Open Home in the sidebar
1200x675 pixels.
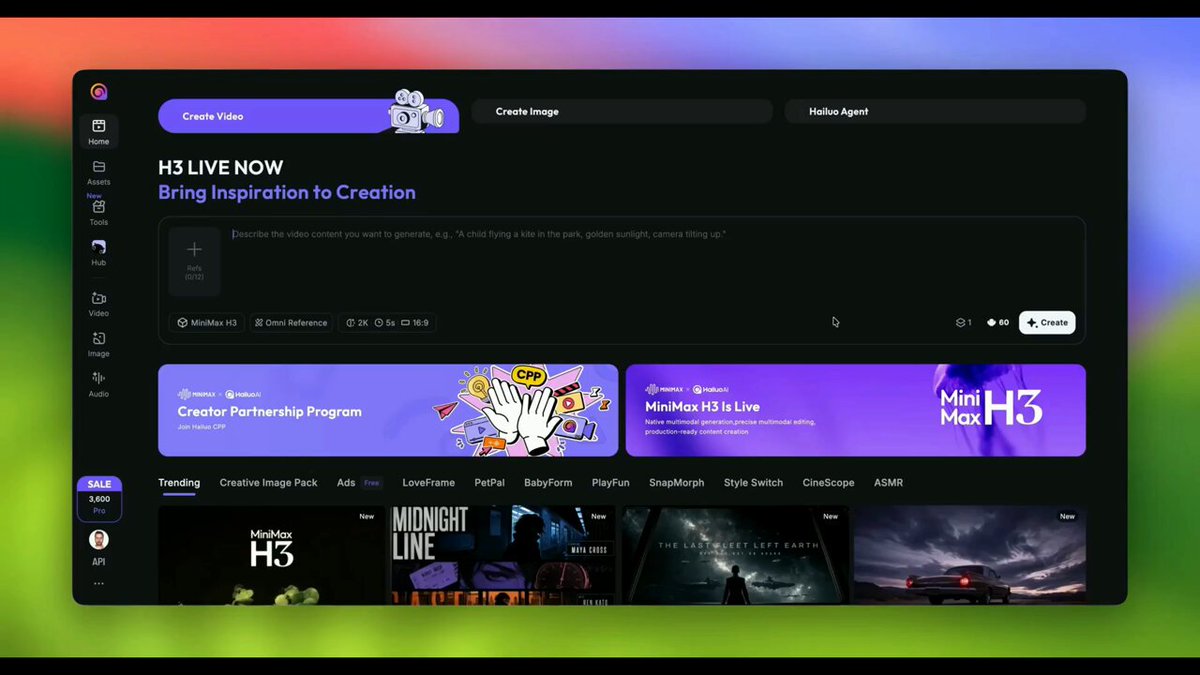pos(98,131)
